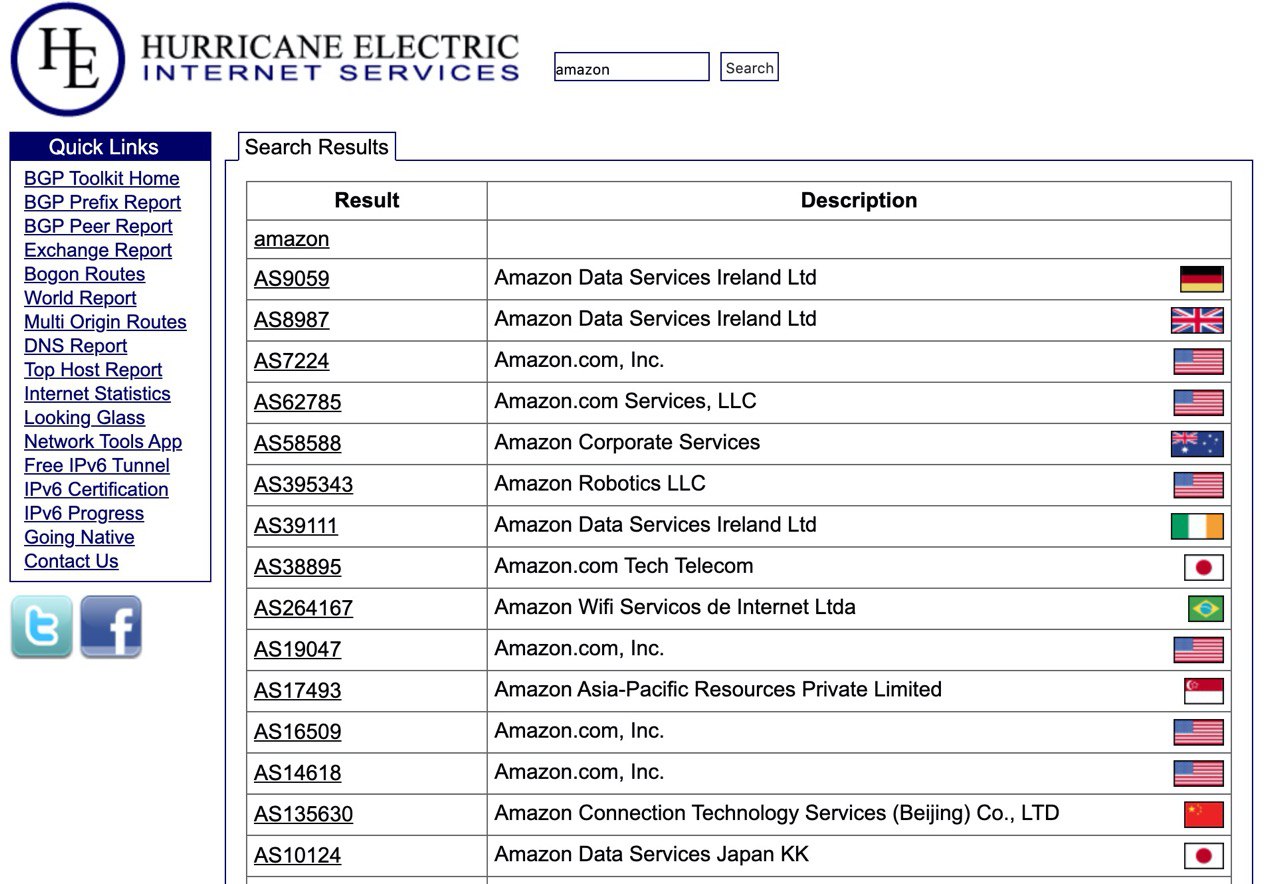Open the AS58588 result link
Screen dimensions: 1280x884
pos(297,444)
